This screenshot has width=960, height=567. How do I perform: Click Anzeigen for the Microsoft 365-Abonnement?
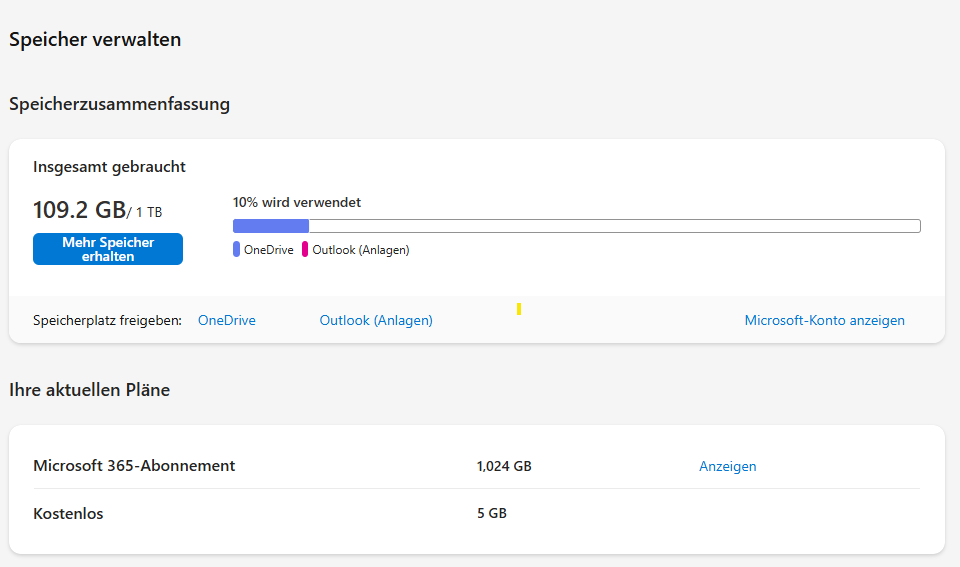point(727,466)
